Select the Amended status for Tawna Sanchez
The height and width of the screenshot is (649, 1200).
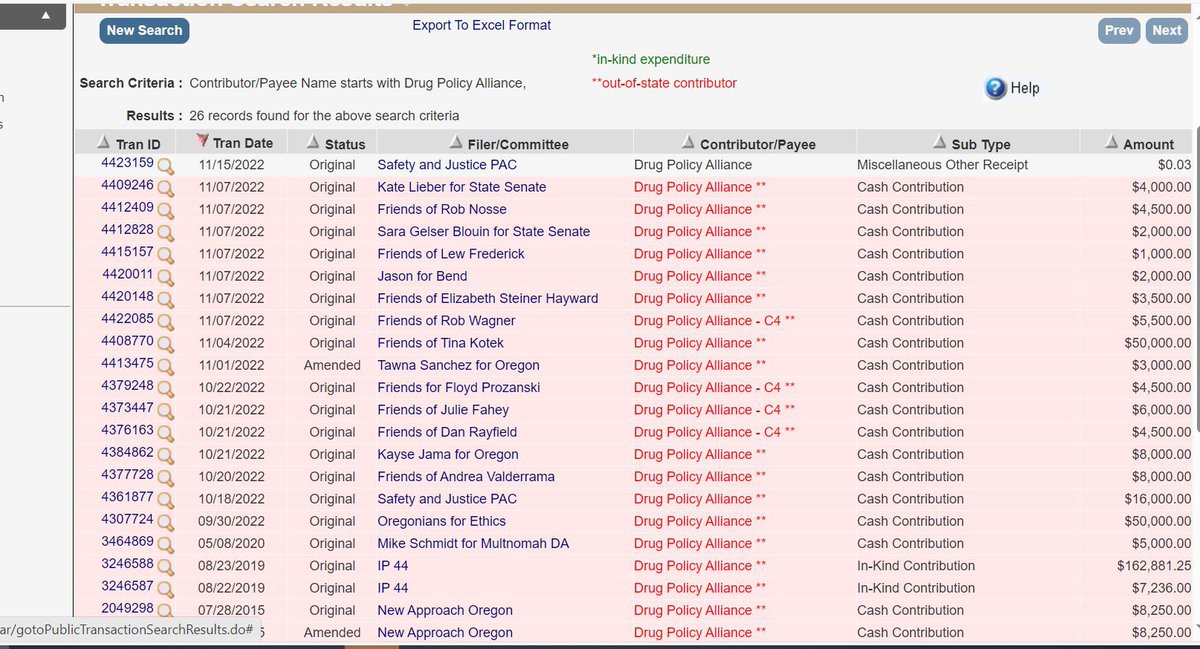pyautogui.click(x=332, y=365)
